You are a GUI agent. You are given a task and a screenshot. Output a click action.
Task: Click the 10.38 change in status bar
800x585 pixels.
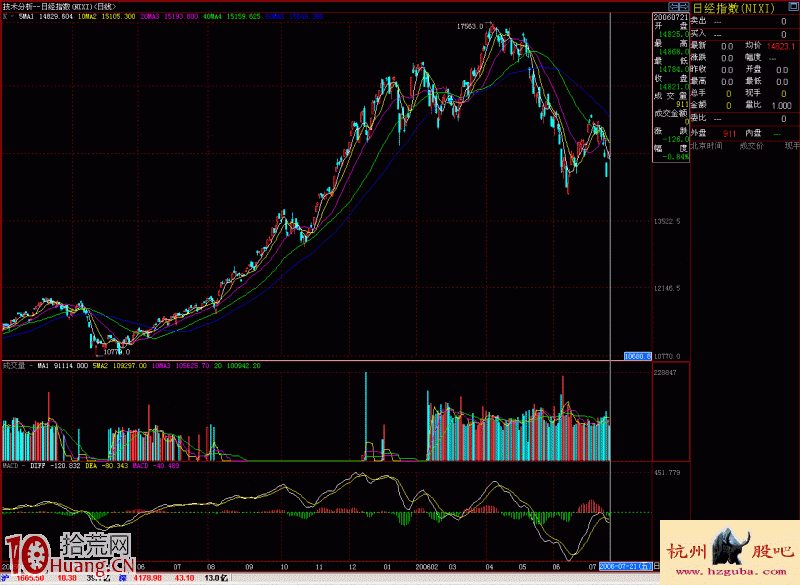(x=67, y=578)
